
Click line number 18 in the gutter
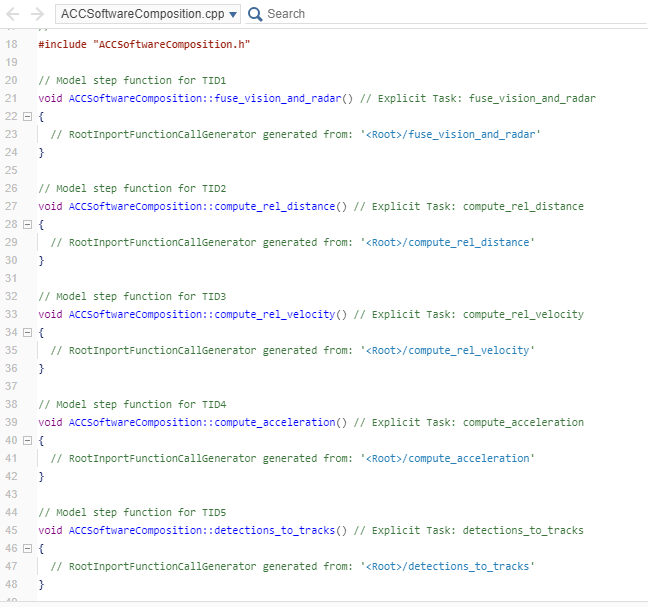coord(12,45)
